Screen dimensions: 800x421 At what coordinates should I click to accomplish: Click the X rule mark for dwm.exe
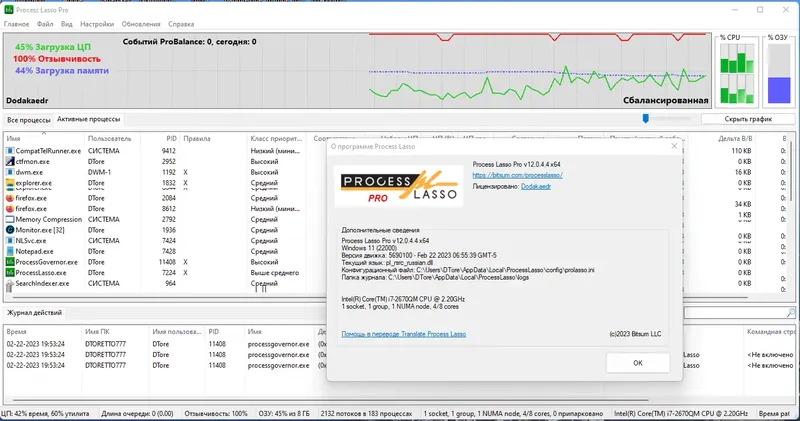186,172
